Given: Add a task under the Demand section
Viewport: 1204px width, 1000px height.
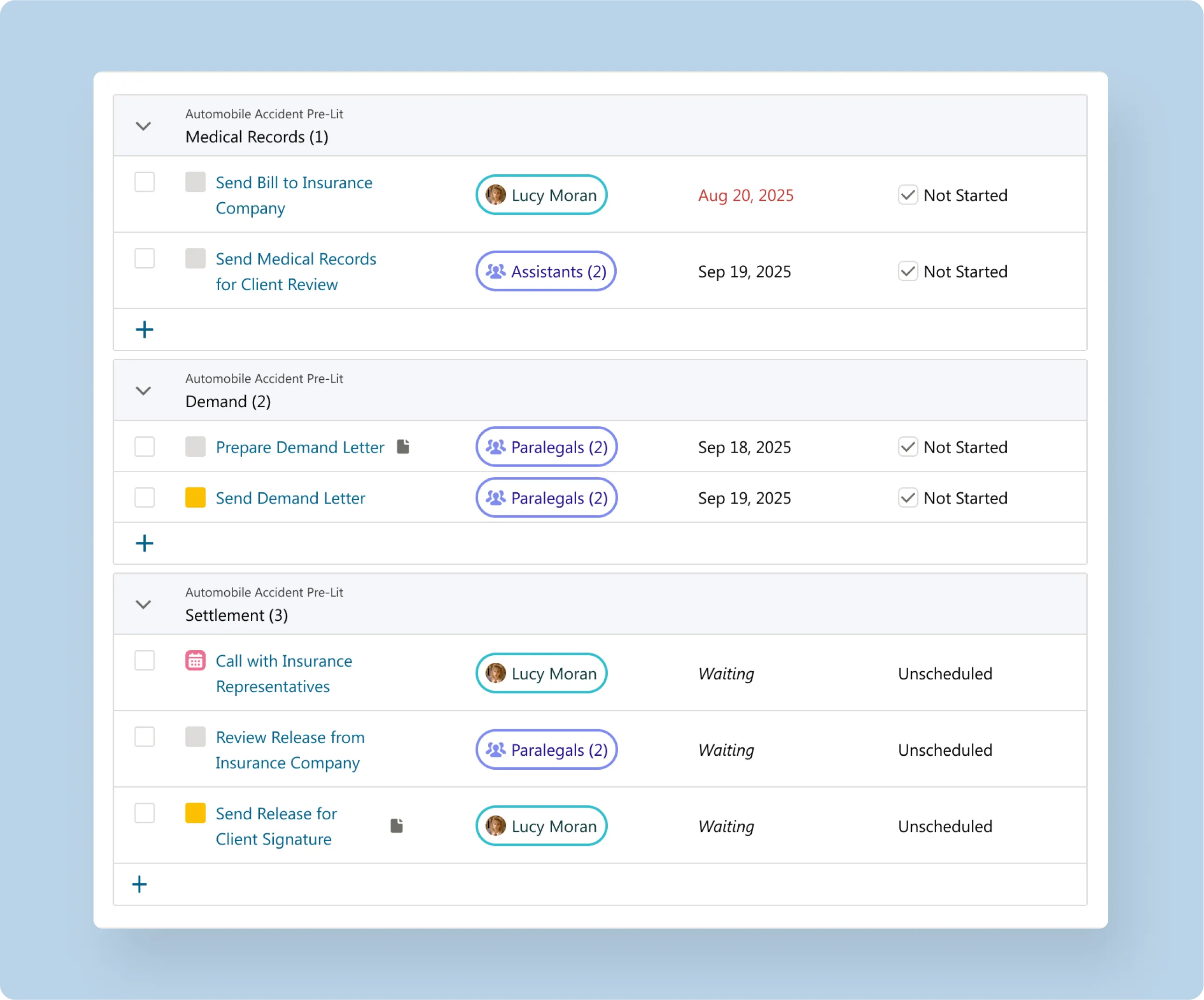Looking at the screenshot, I should (144, 543).
